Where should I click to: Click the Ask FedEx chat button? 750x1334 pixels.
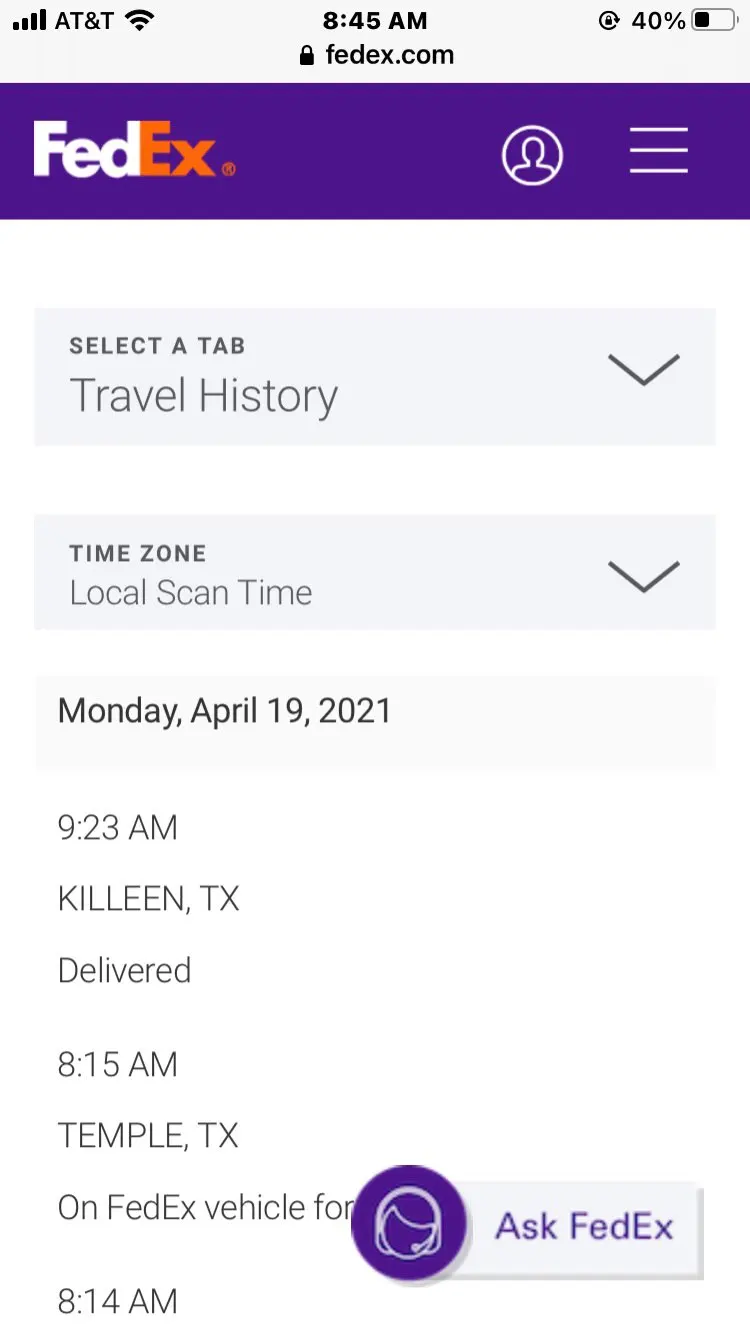pos(585,1226)
